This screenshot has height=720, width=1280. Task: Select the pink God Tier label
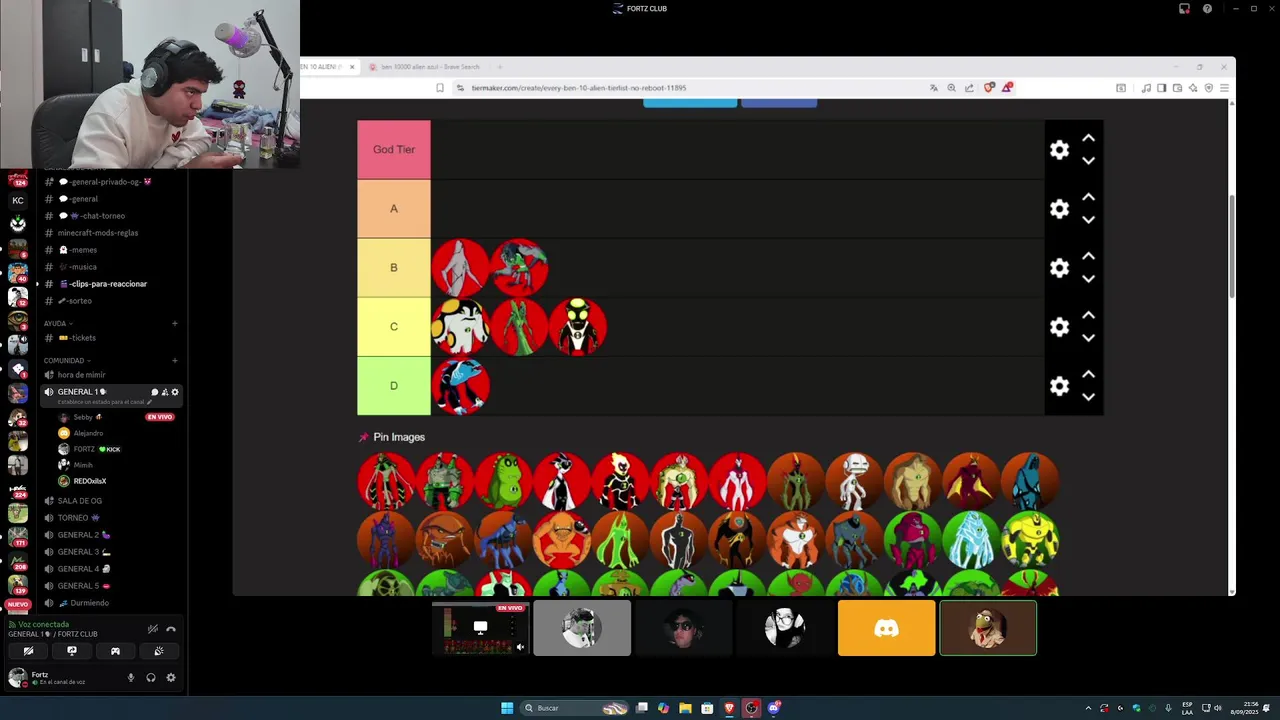click(x=394, y=150)
